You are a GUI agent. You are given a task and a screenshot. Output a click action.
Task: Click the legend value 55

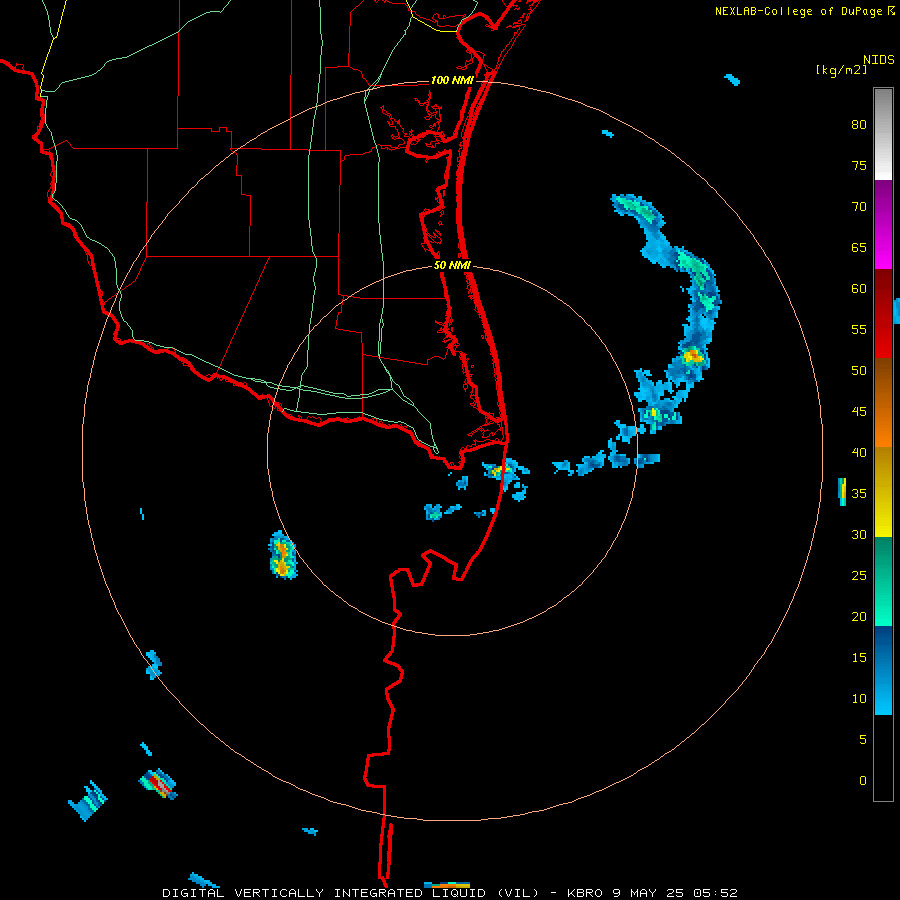859,329
